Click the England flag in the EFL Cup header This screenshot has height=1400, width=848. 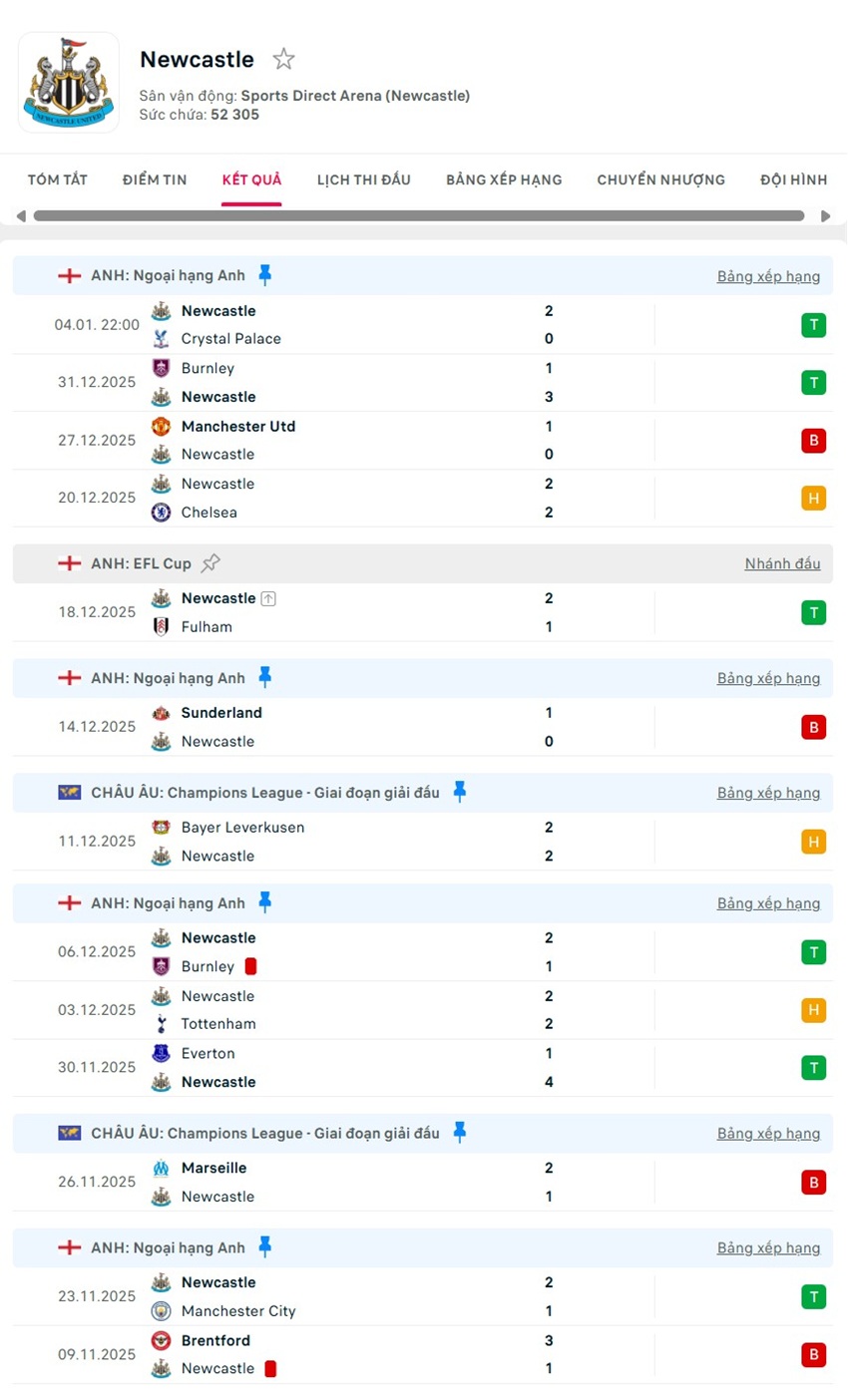[69, 562]
